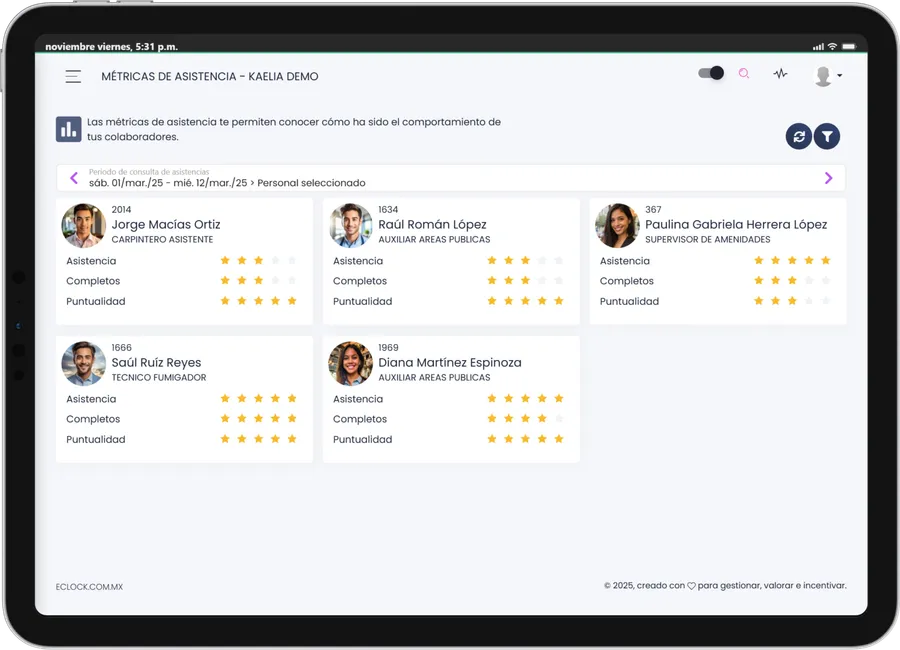Click the bar chart metrics icon

pyautogui.click(x=68, y=129)
